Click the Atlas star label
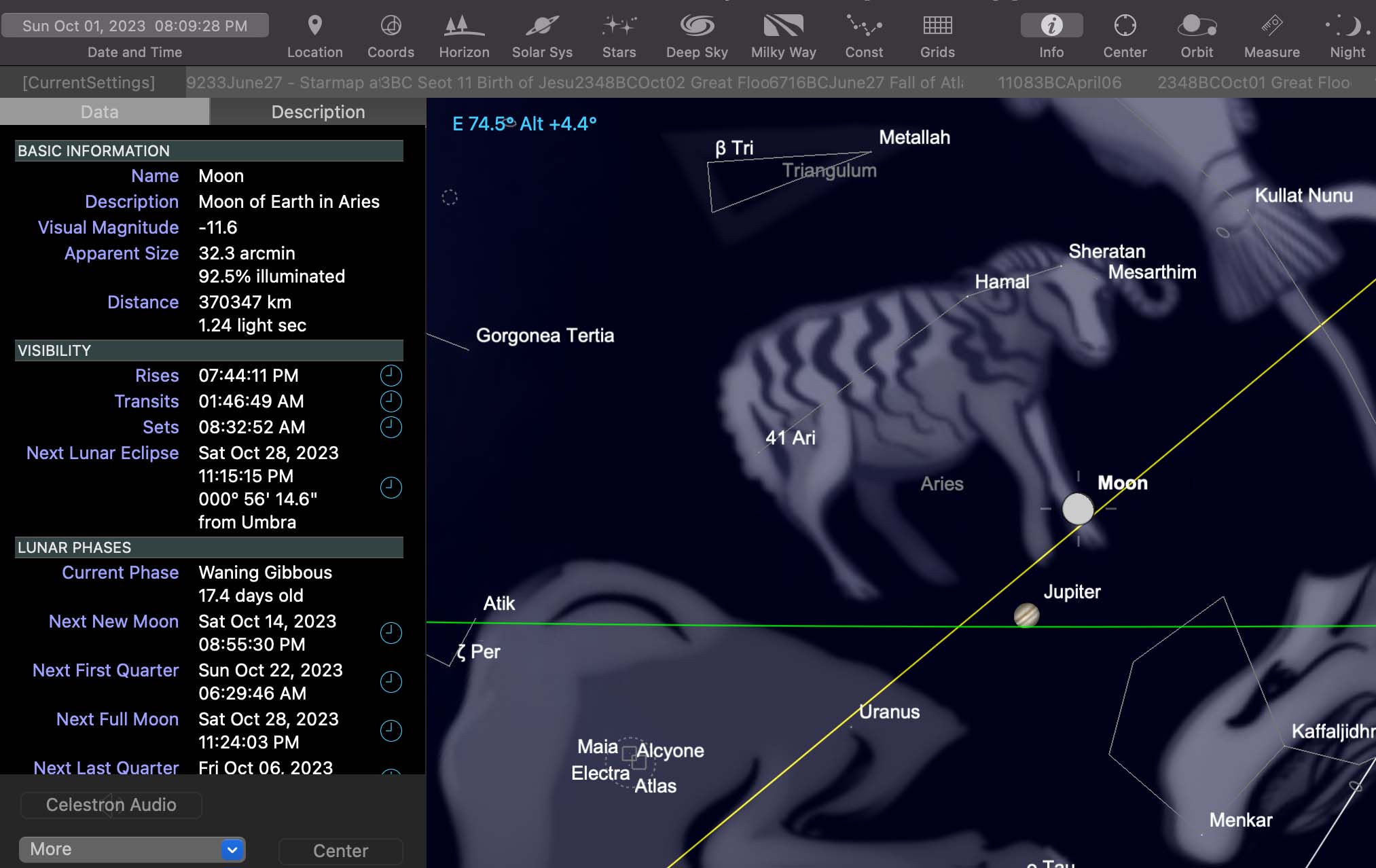This screenshot has height=868, width=1376. pyautogui.click(x=655, y=786)
